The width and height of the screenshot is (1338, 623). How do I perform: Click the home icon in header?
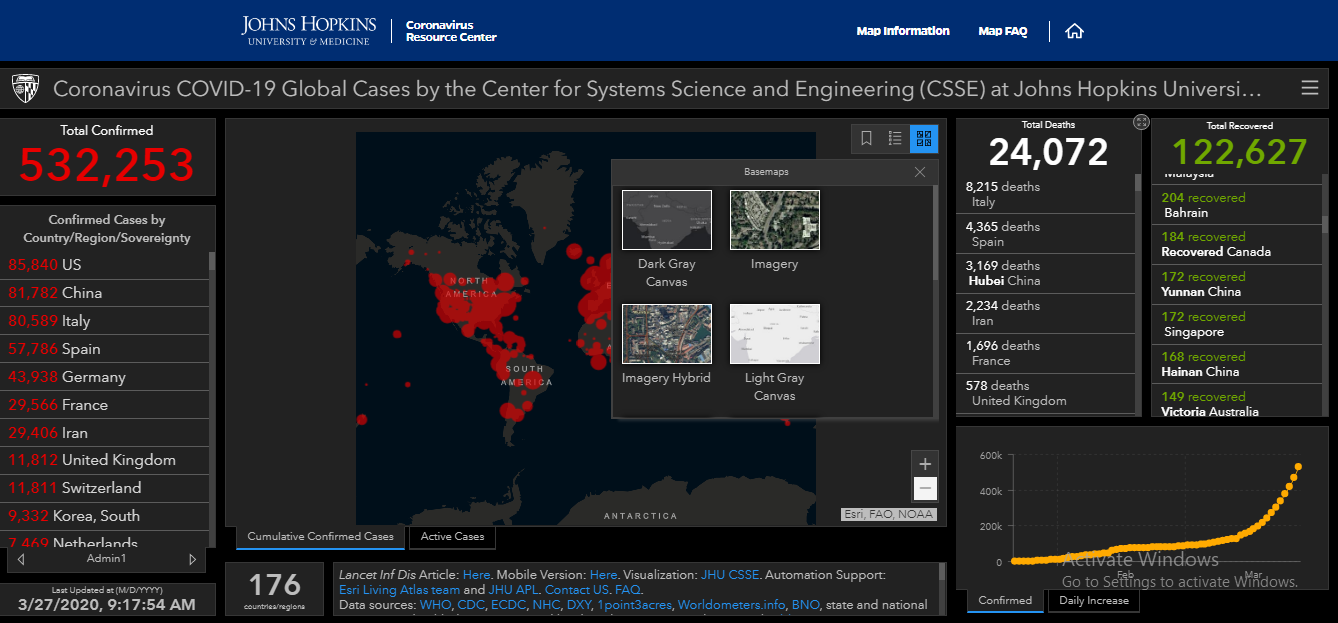coord(1074,31)
